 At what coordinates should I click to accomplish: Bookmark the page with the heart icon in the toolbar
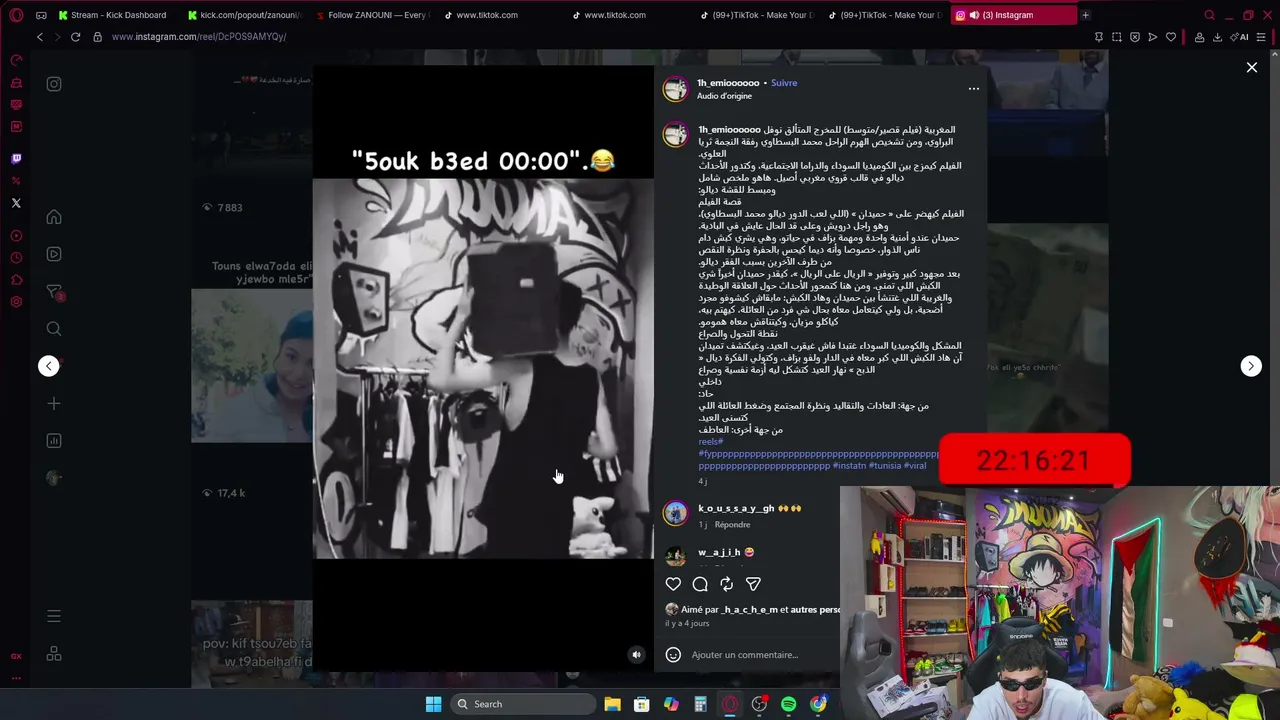pyautogui.click(x=1171, y=37)
